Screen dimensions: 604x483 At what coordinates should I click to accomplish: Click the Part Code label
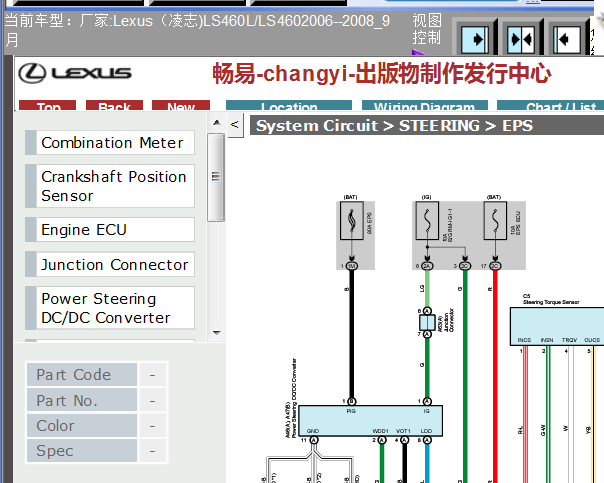click(x=82, y=374)
